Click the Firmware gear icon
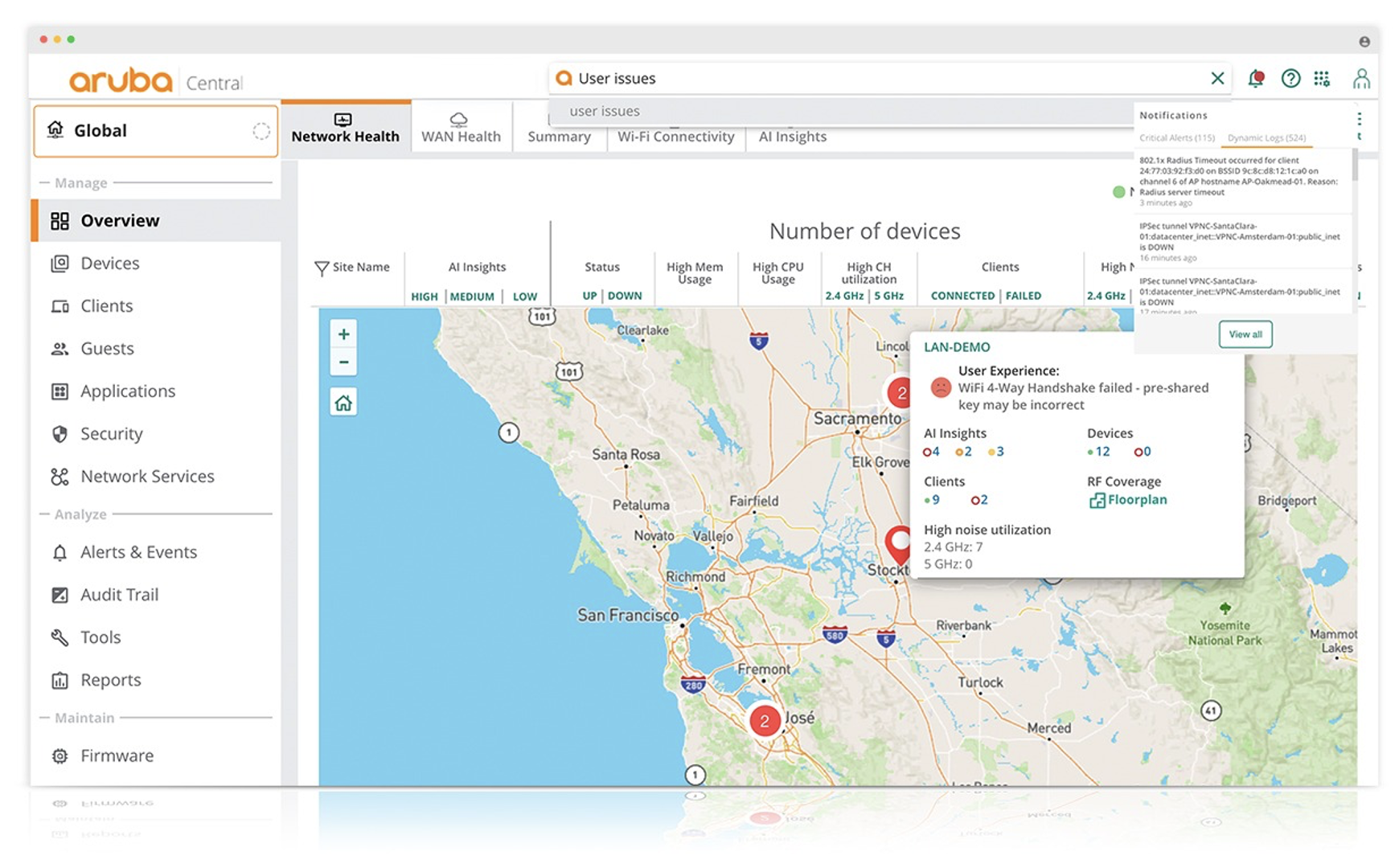1399x868 pixels. [x=59, y=755]
